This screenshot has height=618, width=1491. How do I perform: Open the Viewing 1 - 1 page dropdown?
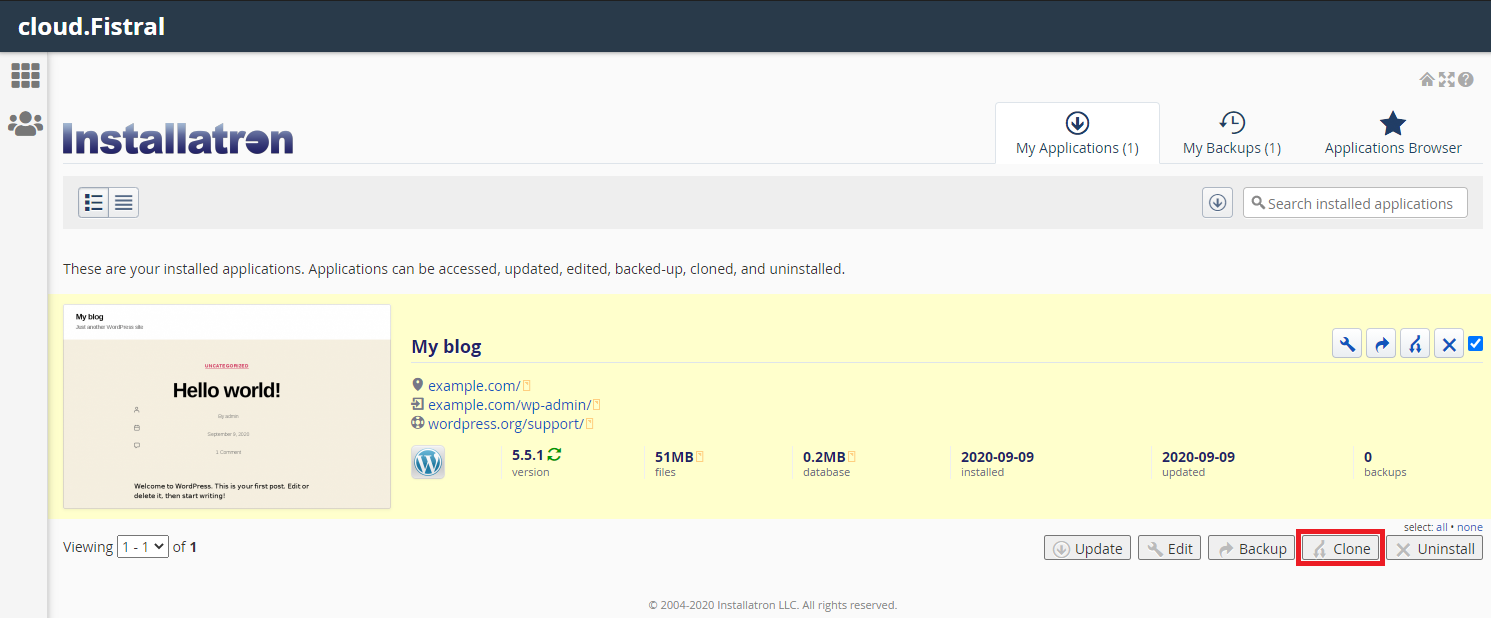[x=143, y=547]
